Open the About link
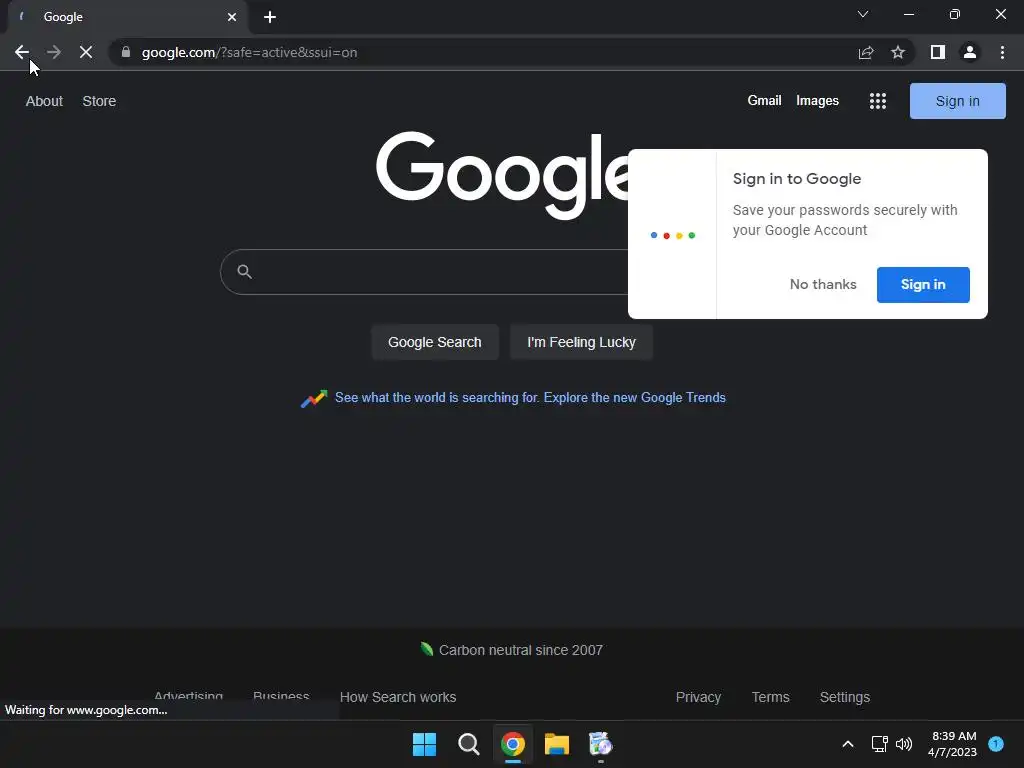1024x768 pixels. [x=44, y=101]
